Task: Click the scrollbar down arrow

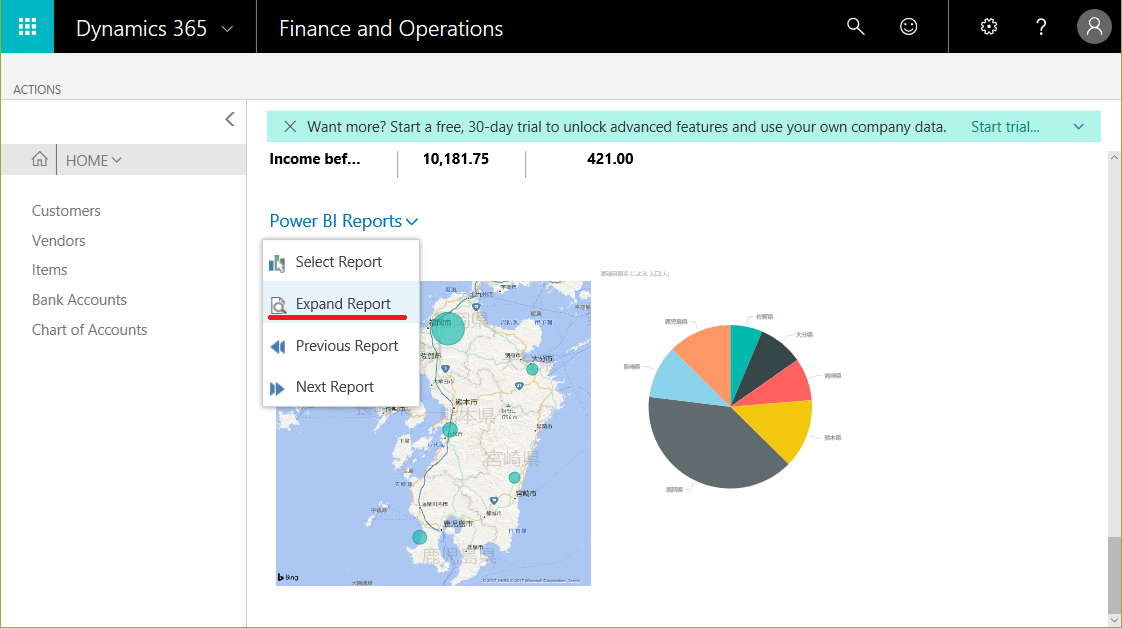Action: (x=1114, y=620)
